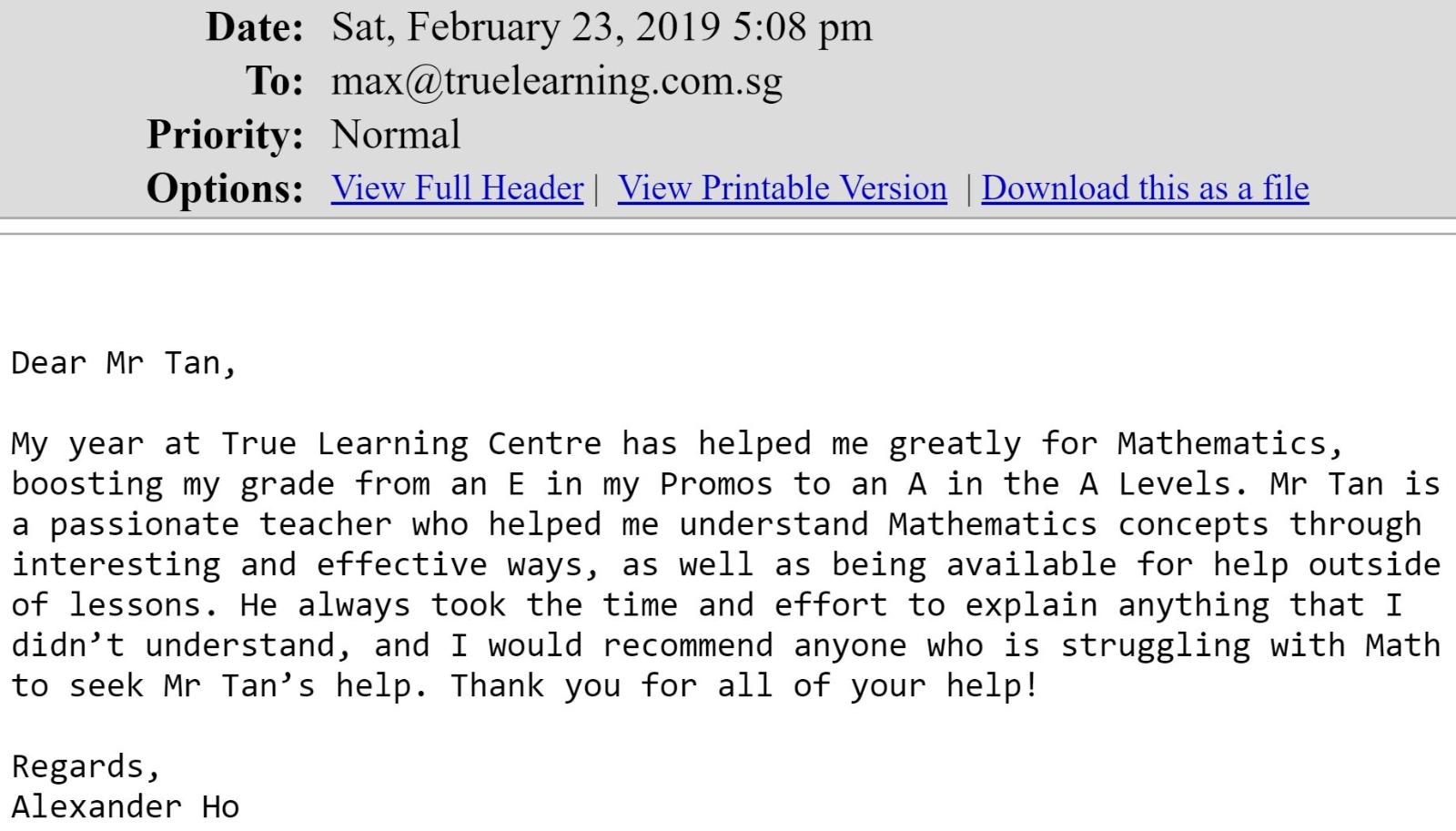
Task: Click the Regards closing line
Action: [86, 767]
